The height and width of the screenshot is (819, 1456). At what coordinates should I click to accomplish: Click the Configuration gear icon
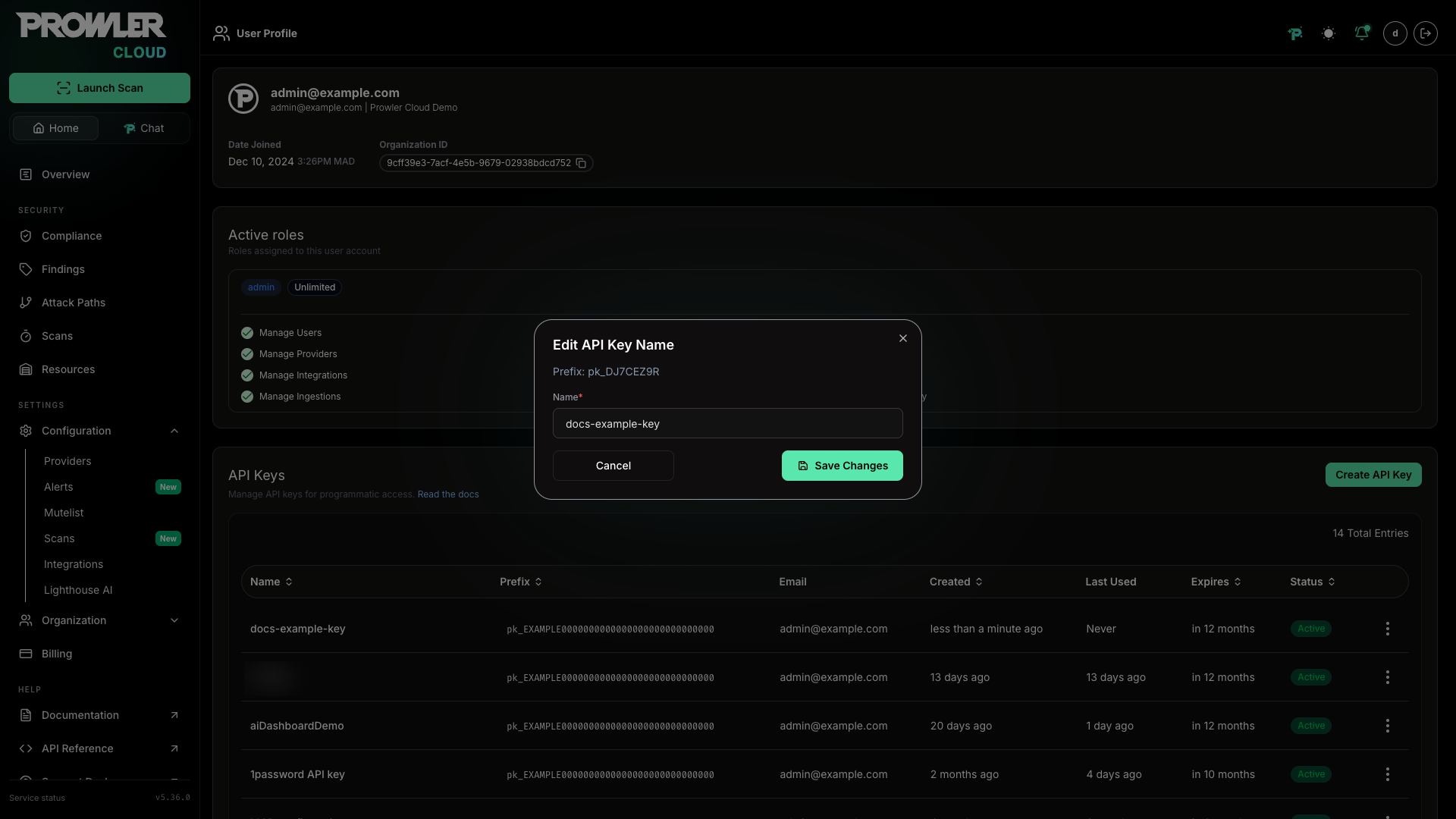tap(26, 431)
